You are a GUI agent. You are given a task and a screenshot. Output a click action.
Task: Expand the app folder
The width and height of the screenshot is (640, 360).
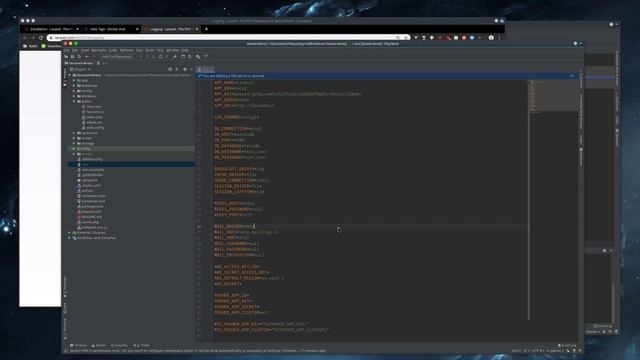coord(74,80)
